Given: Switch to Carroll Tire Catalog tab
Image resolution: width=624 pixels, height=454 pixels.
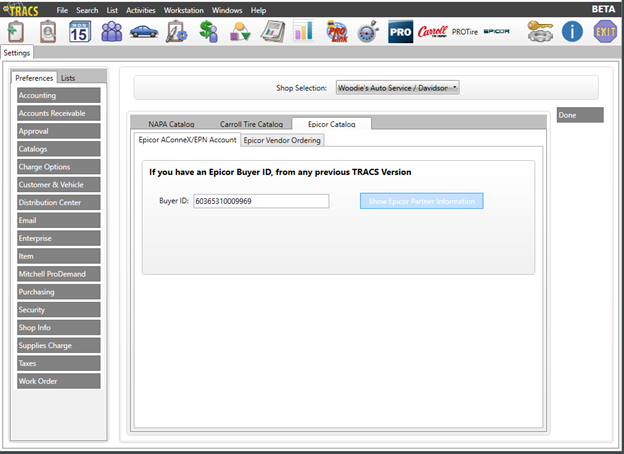Looking at the screenshot, I should click(251, 124).
